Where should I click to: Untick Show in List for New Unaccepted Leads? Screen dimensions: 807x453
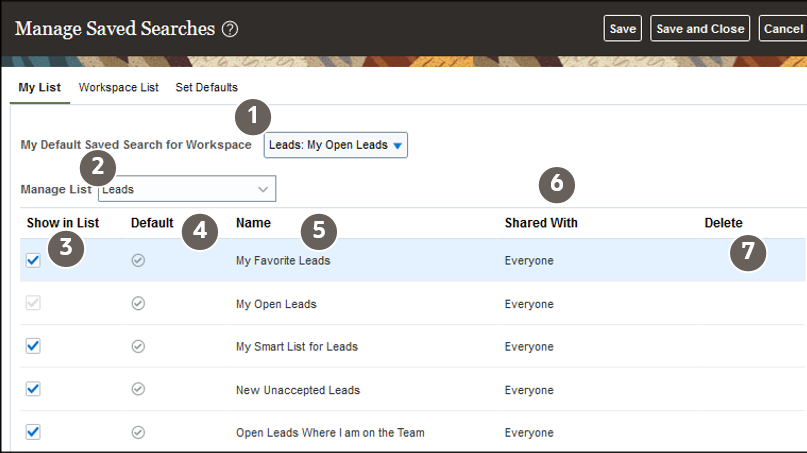33,389
